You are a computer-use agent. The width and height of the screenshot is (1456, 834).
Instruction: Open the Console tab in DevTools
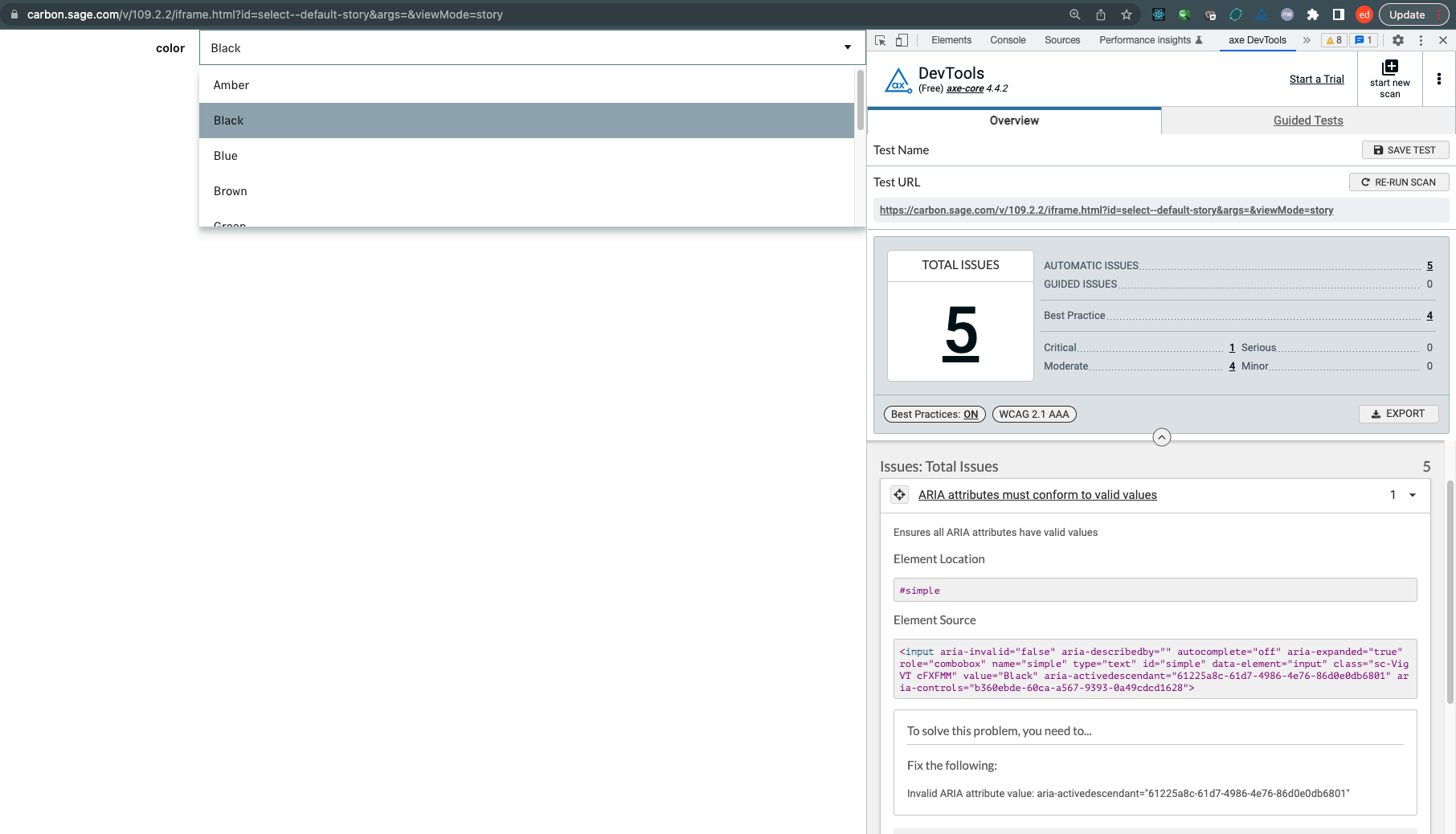[x=1007, y=39]
